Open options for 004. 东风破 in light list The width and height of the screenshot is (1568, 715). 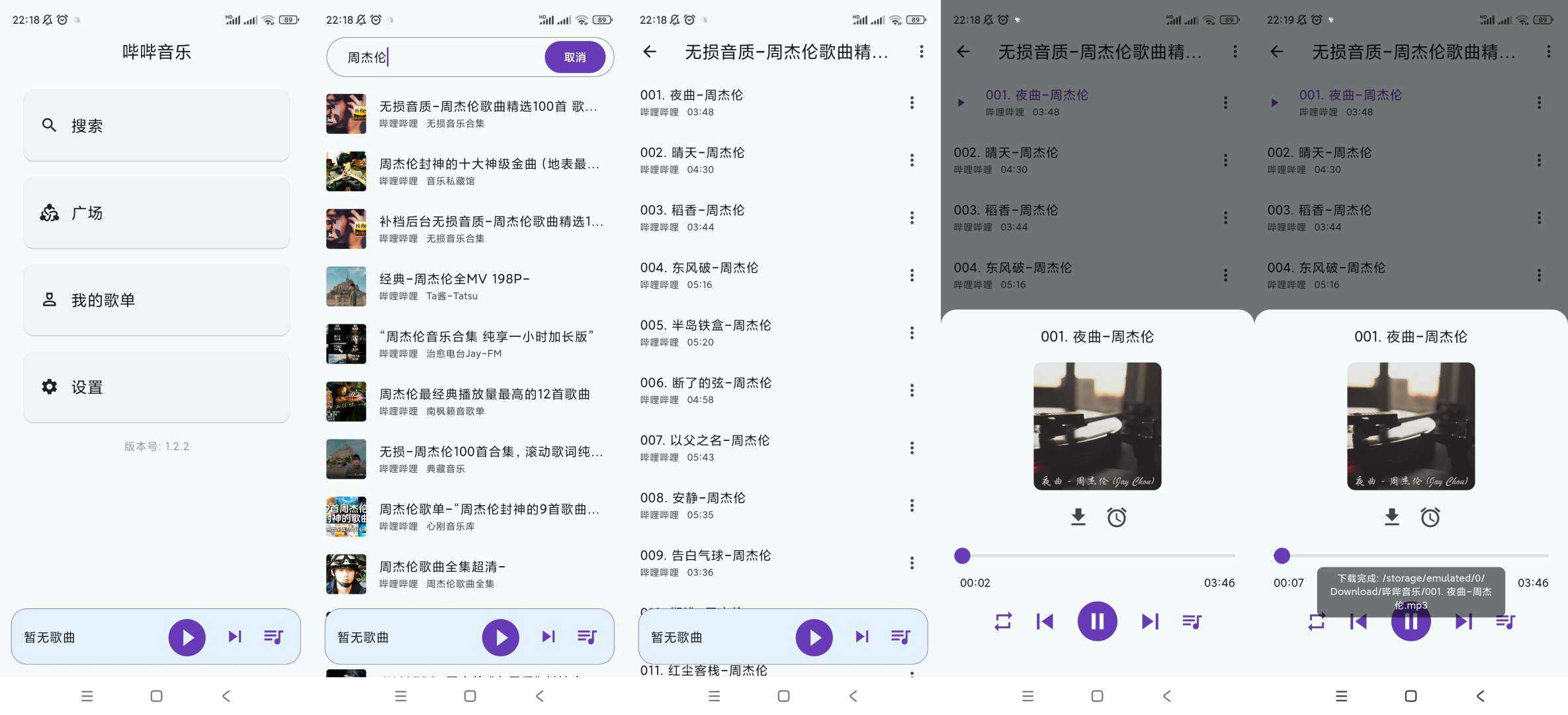coord(912,275)
